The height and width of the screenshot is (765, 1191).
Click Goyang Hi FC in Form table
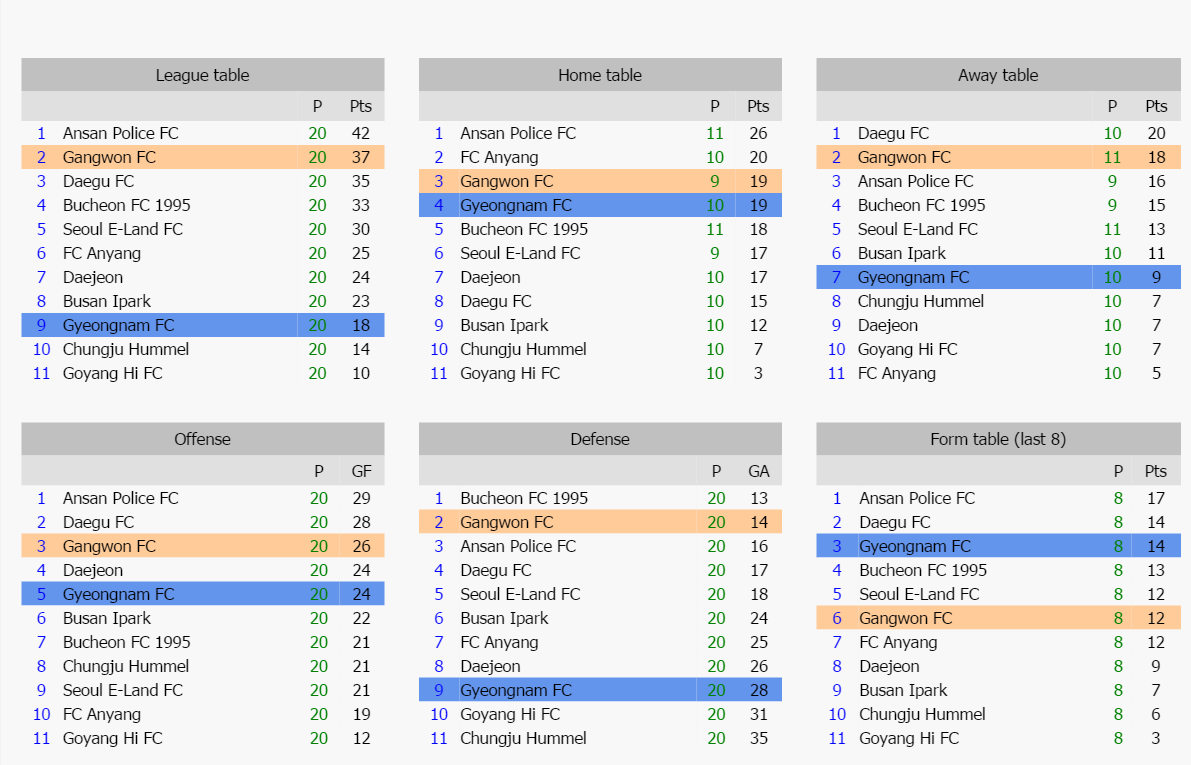coord(908,738)
